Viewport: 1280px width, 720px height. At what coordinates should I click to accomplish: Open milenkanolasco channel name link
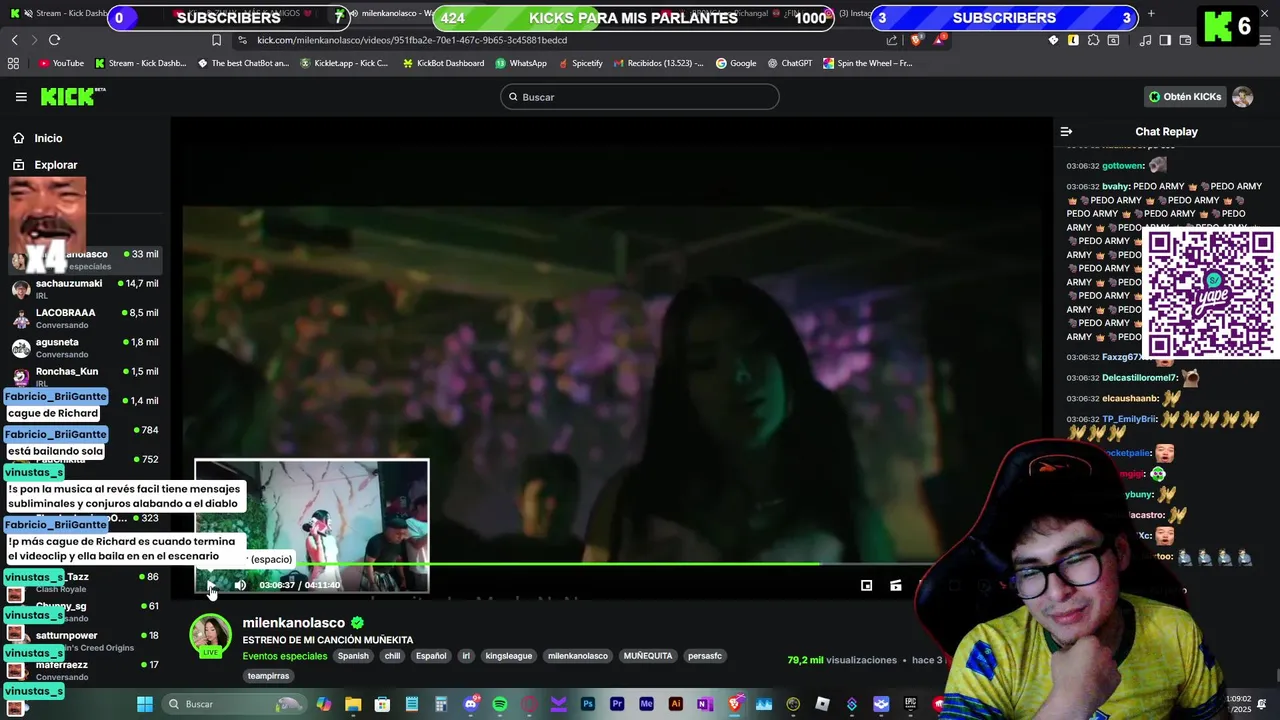coord(293,623)
